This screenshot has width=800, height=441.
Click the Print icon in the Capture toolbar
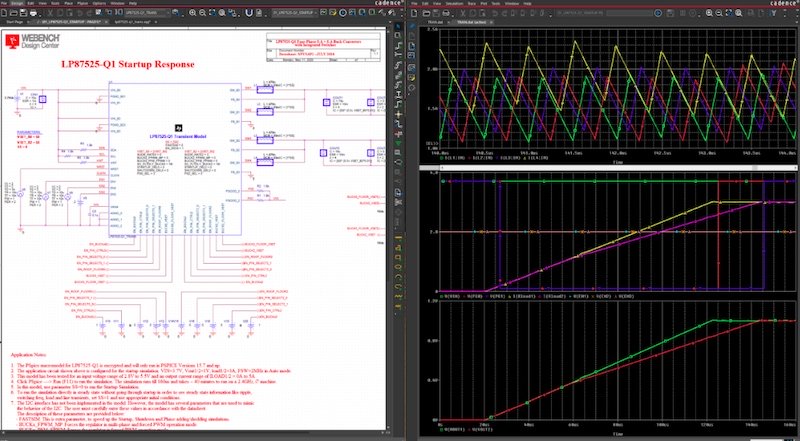[33, 12]
